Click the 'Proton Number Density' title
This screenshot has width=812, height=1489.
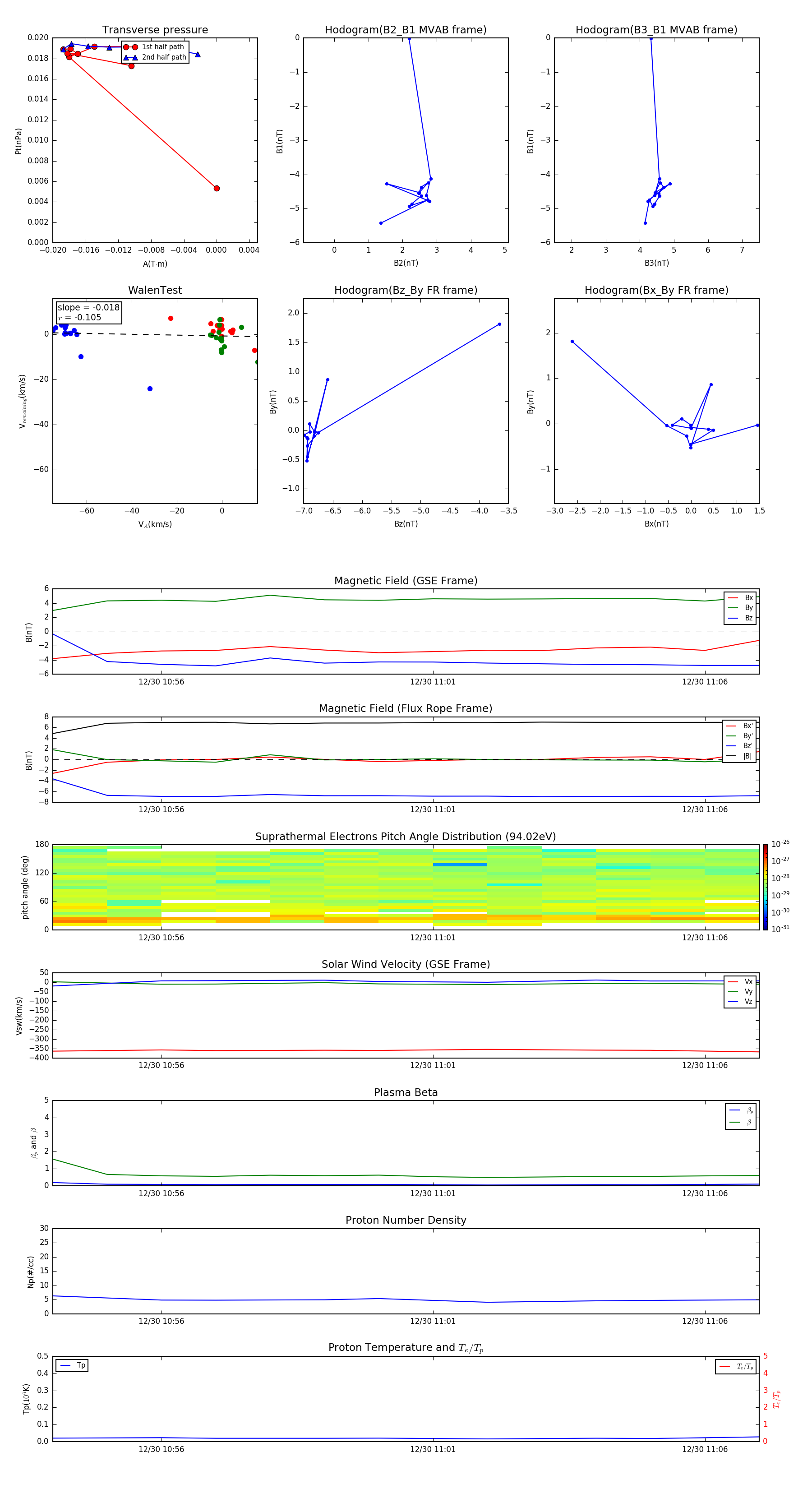click(406, 1220)
